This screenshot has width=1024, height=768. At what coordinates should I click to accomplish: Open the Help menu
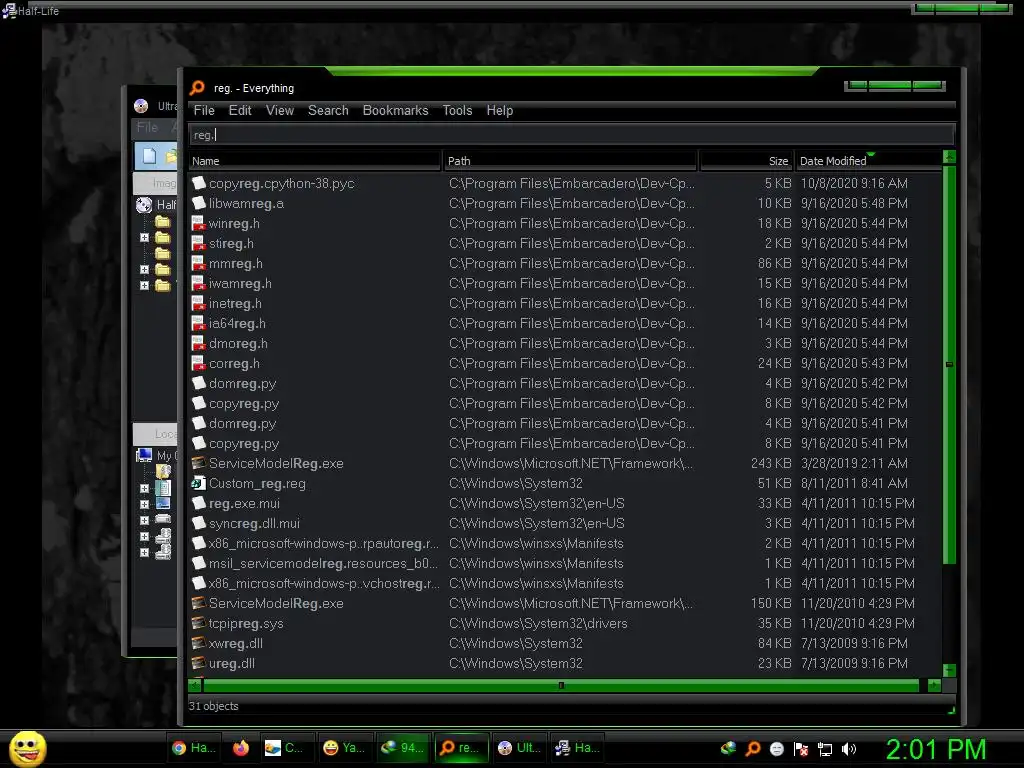coord(500,110)
